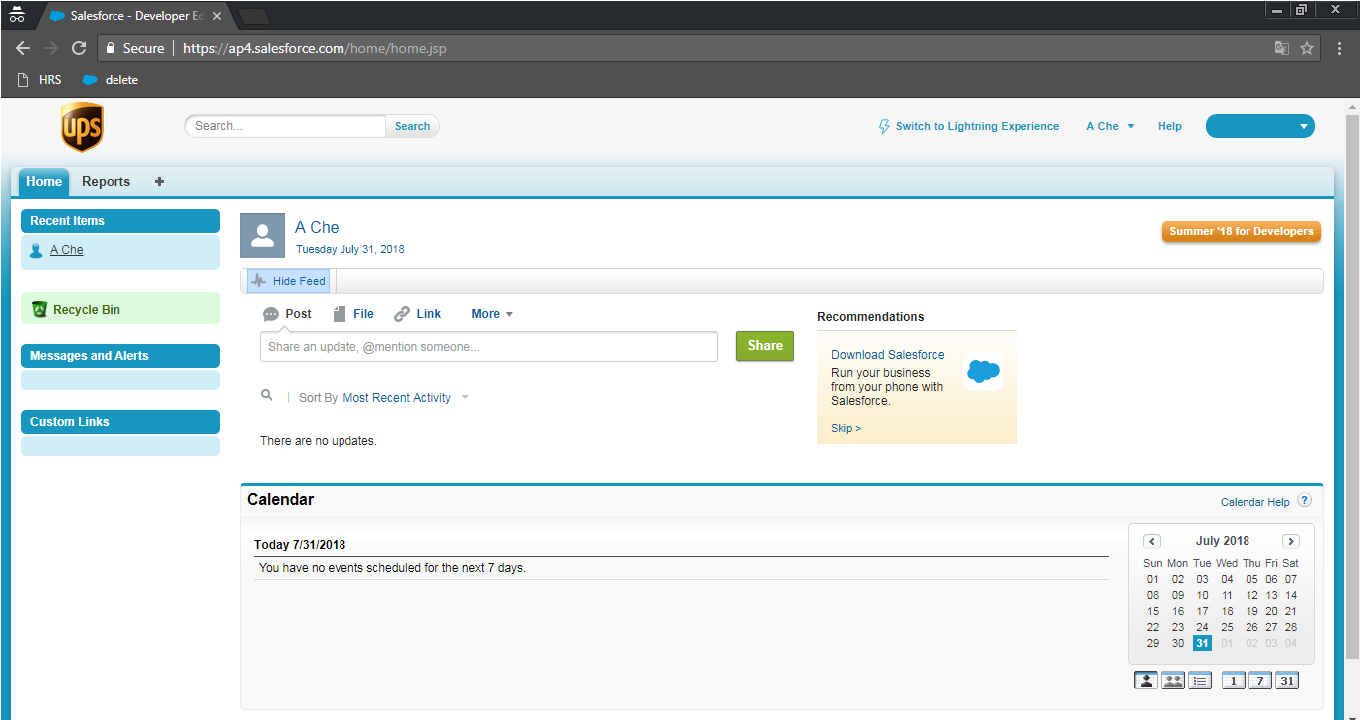The height and width of the screenshot is (720, 1360).
Task: Click the global Search input field
Action: (x=285, y=126)
